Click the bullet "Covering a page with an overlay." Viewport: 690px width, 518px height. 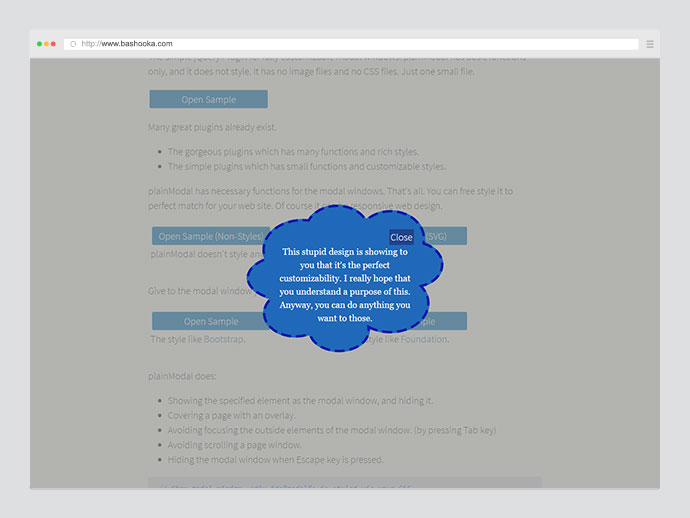pos(231,415)
